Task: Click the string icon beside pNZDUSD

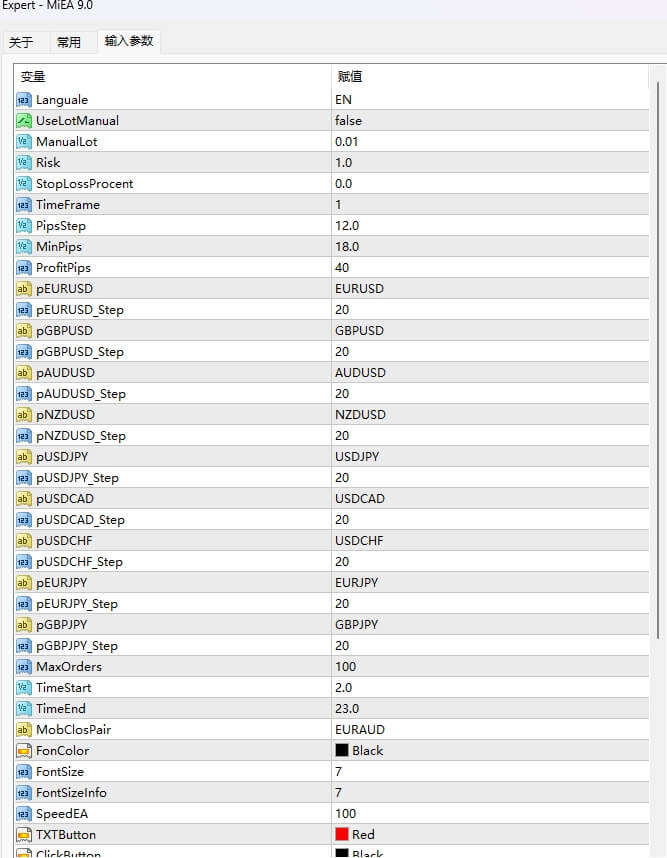Action: (x=24, y=415)
